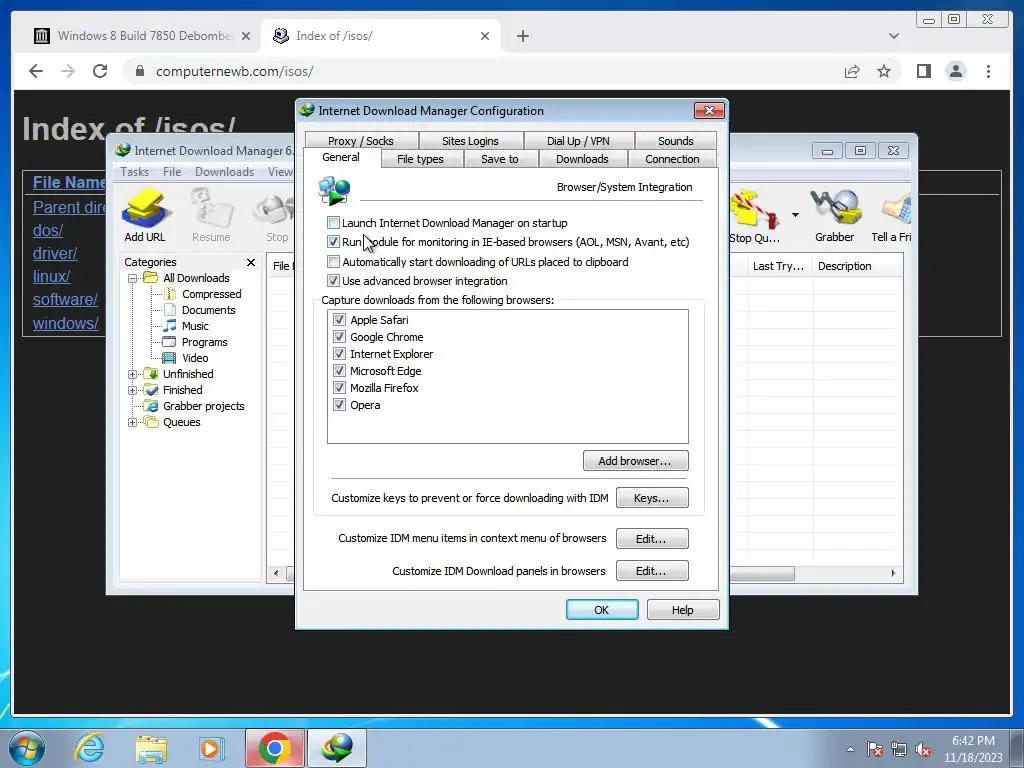This screenshot has height=768, width=1024.
Task: Switch to the Dial Up / VPN tab
Action: (578, 140)
